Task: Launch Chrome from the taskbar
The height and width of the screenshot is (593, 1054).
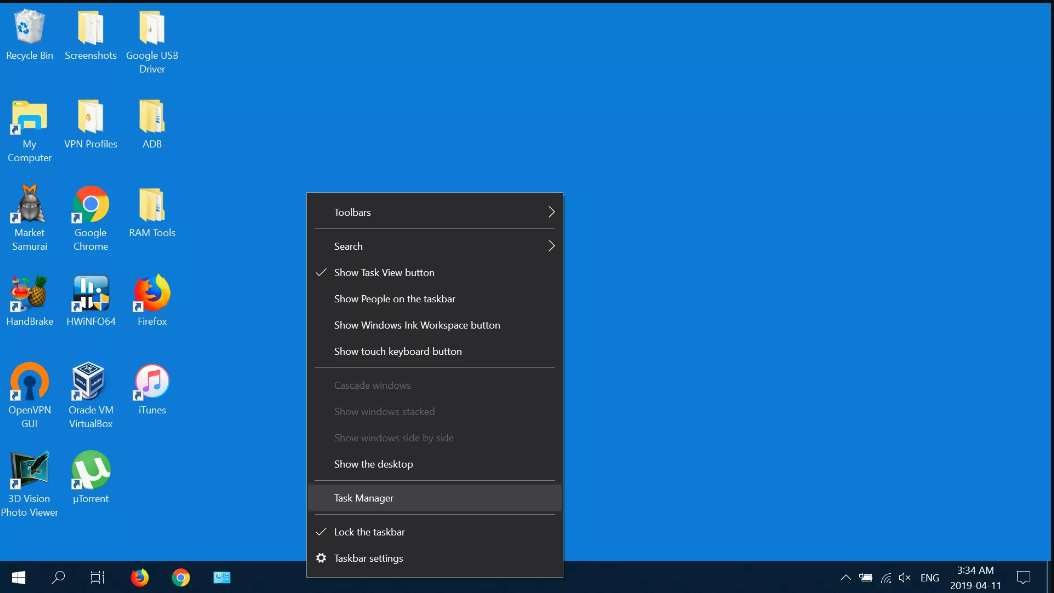Action: [180, 578]
